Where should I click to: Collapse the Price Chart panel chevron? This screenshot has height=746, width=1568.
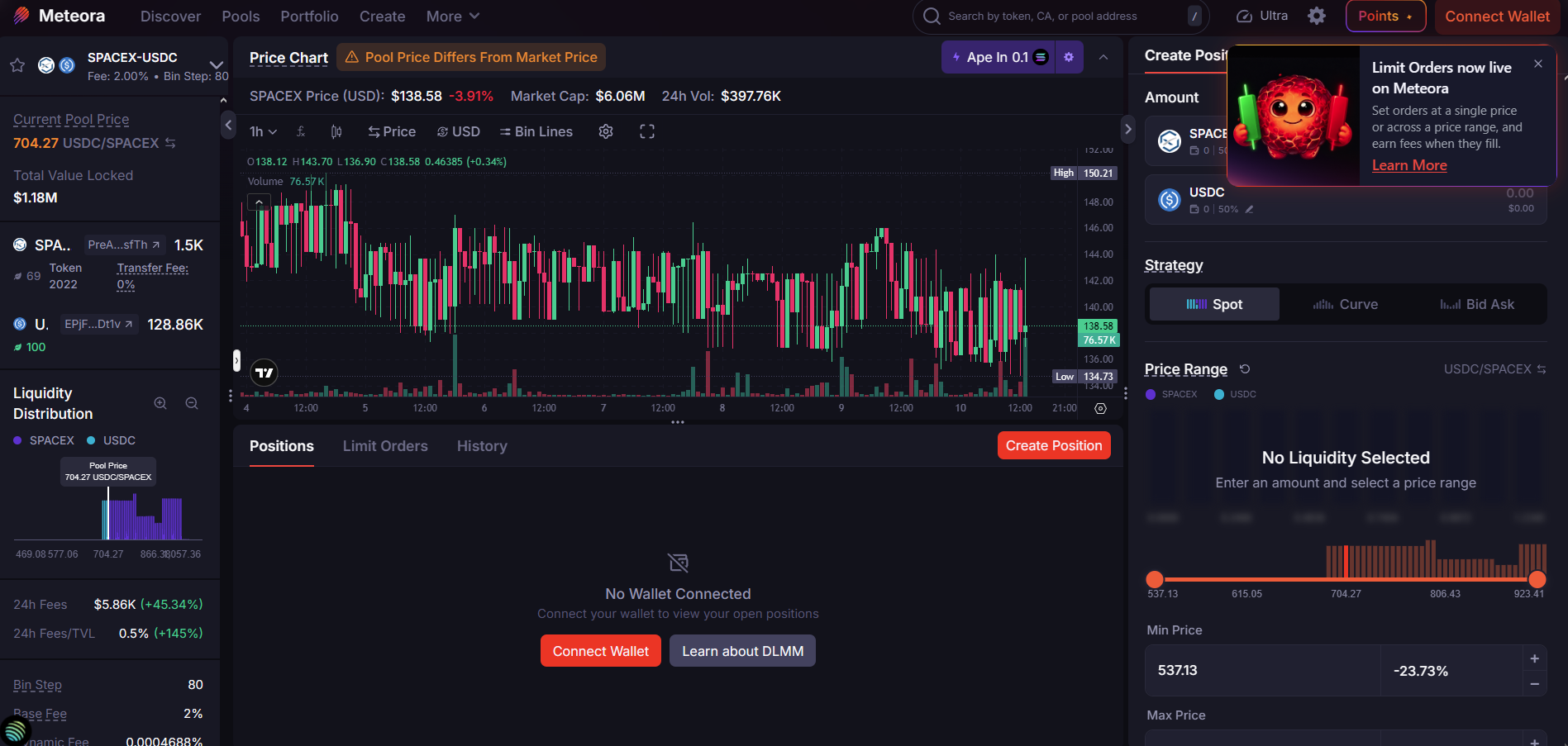pyautogui.click(x=1103, y=57)
